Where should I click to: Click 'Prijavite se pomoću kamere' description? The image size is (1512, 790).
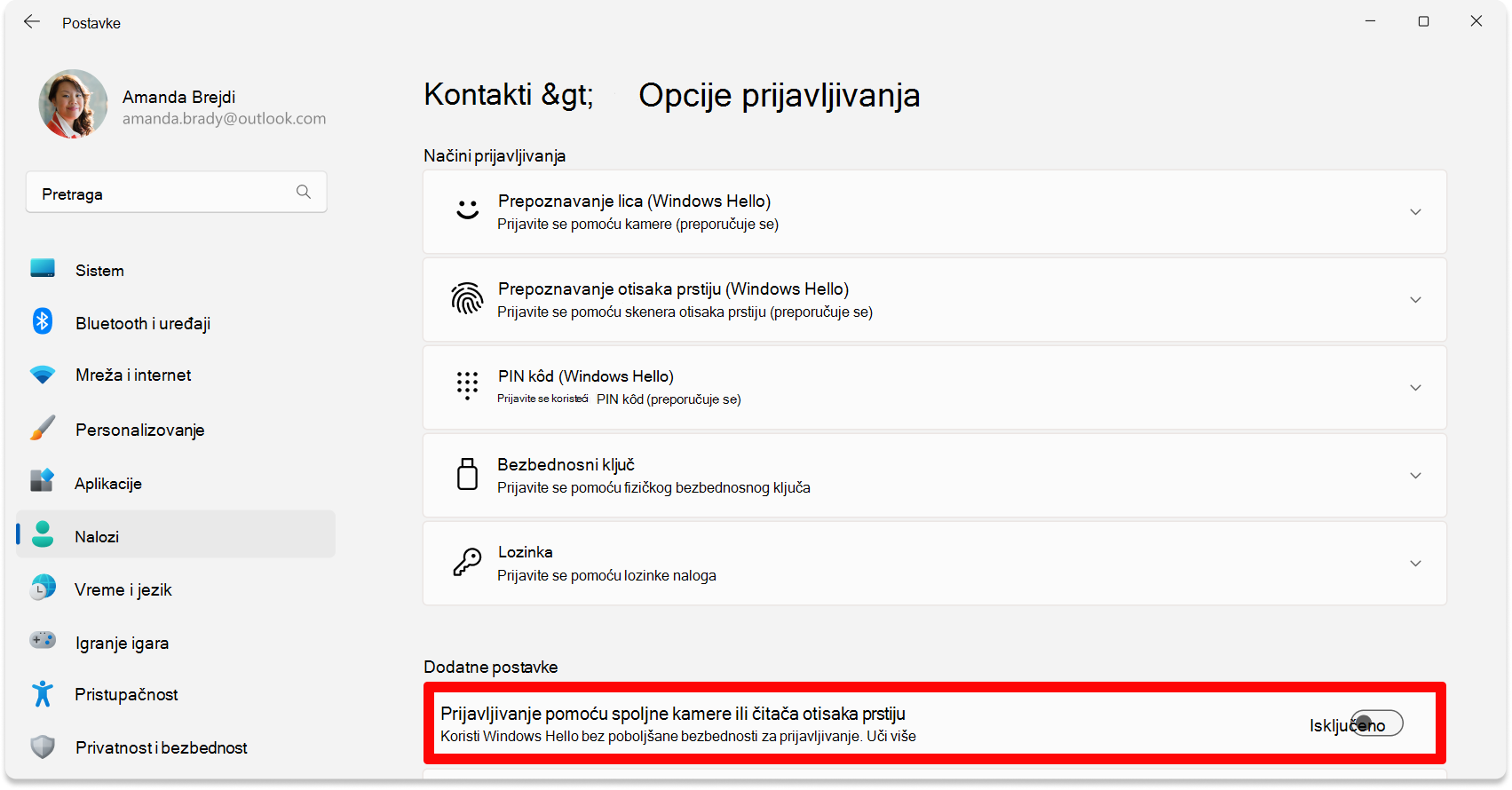(x=637, y=225)
